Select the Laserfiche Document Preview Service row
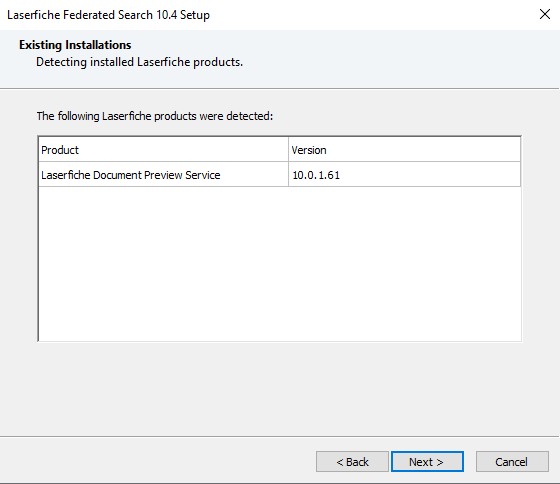 [x=279, y=175]
